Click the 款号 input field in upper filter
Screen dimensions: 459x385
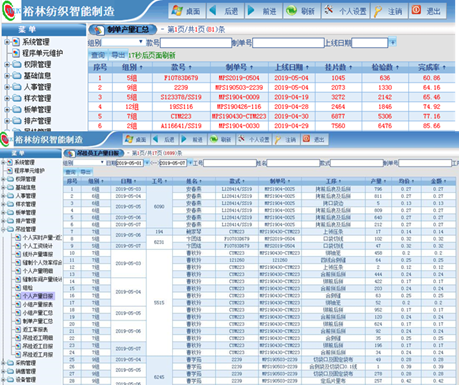point(196,43)
